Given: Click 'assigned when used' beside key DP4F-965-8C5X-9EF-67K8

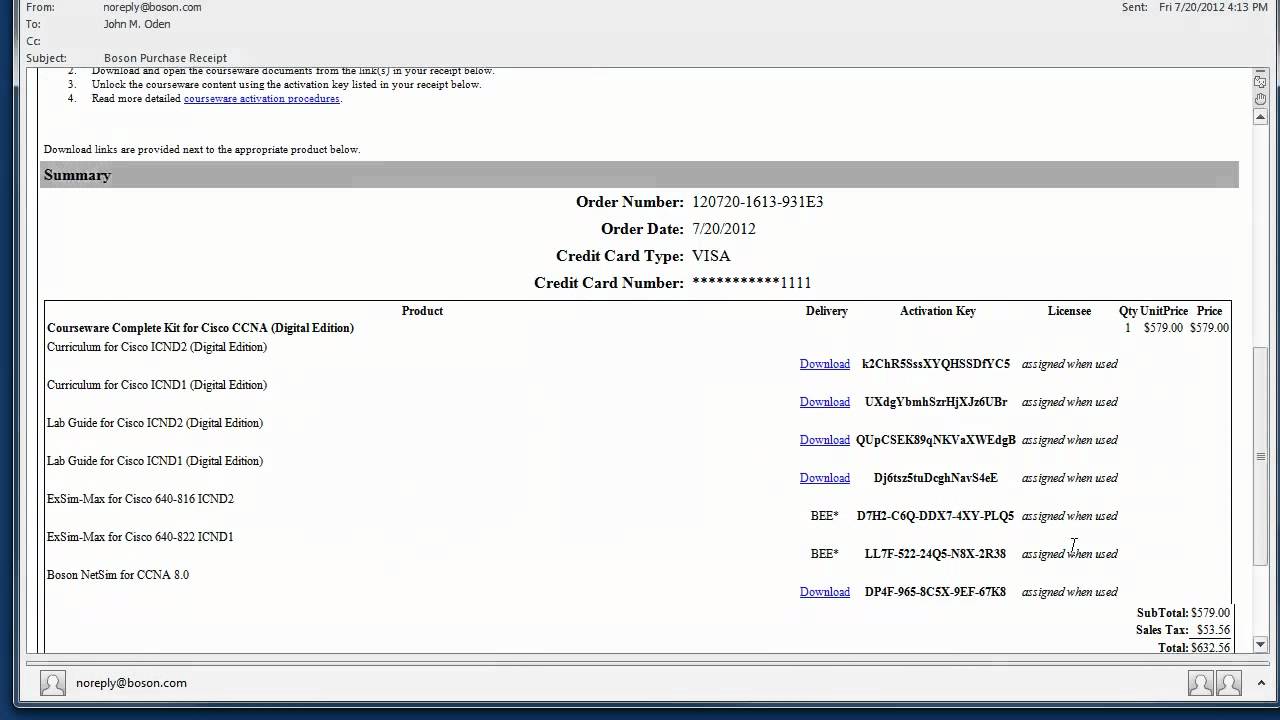Looking at the screenshot, I should [1069, 592].
